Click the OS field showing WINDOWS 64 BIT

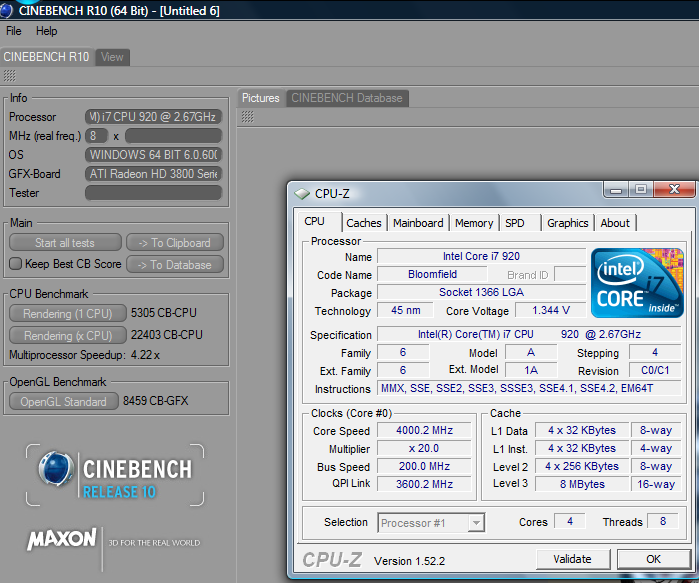coord(153,155)
